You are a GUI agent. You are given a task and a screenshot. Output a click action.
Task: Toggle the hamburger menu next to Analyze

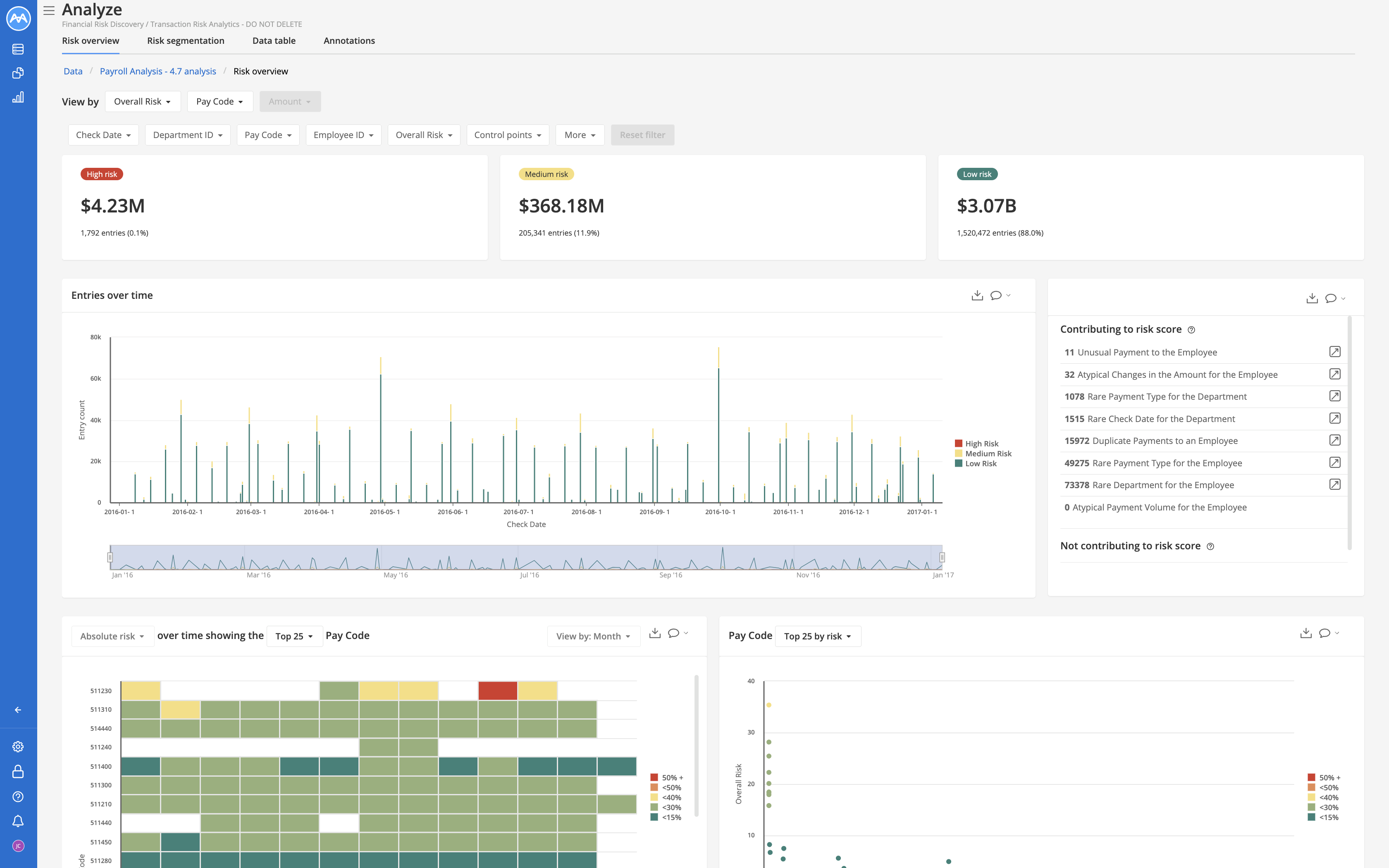tap(49, 10)
